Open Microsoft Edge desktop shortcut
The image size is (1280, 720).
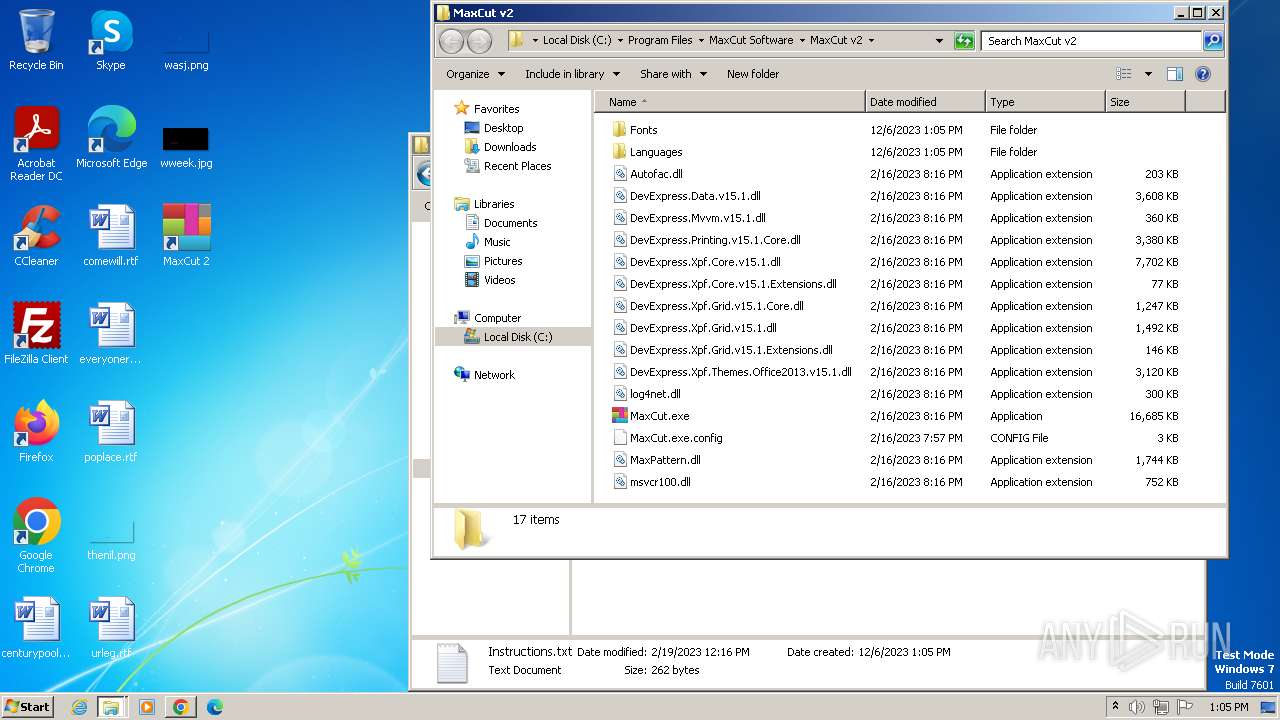coord(110,138)
